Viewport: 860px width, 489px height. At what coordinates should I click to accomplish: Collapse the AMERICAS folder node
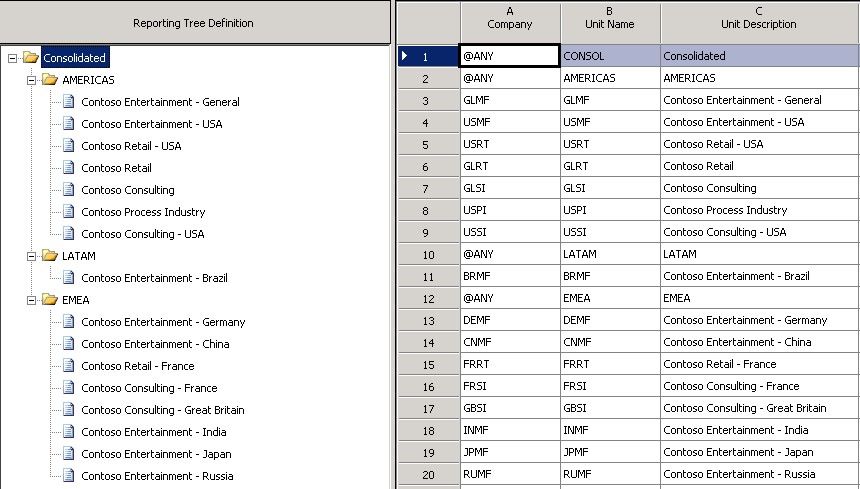click(31, 80)
